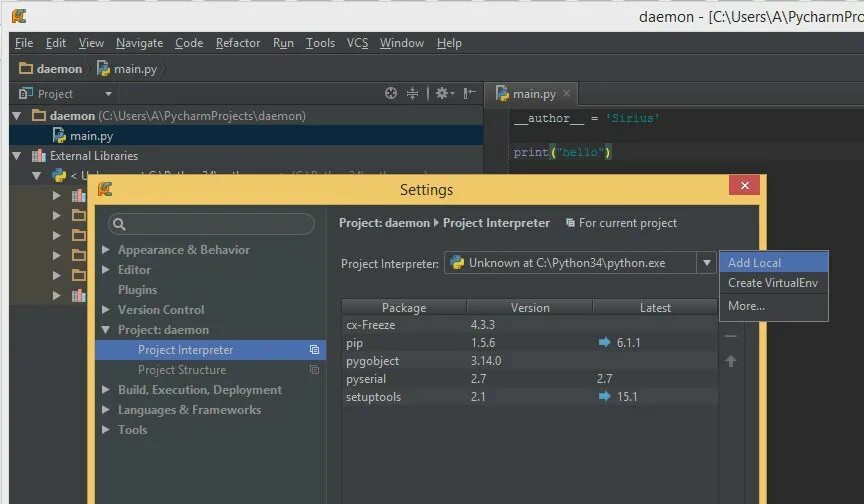Image resolution: width=864 pixels, height=504 pixels.
Task: Open the Navigate menu
Action: point(139,43)
